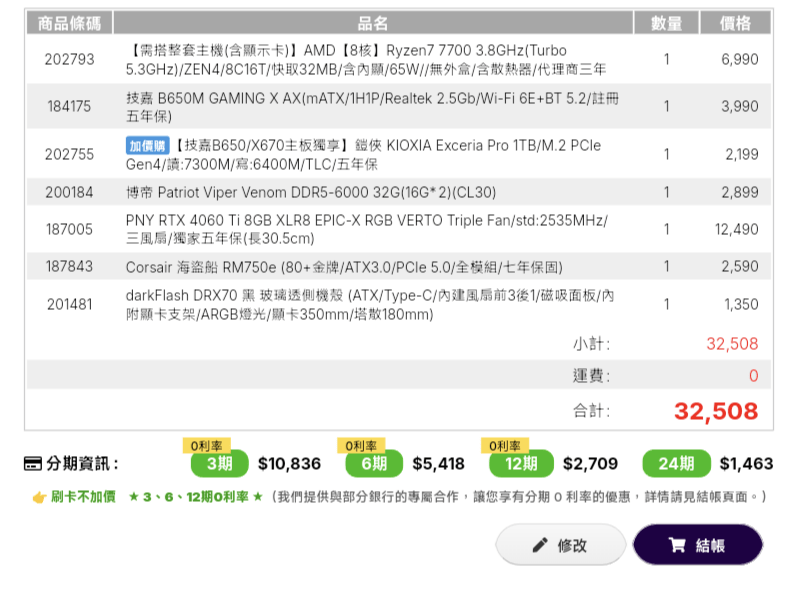Click the bold 合計 total 32,508
The width and height of the screenshot is (798, 589).
pos(716,411)
